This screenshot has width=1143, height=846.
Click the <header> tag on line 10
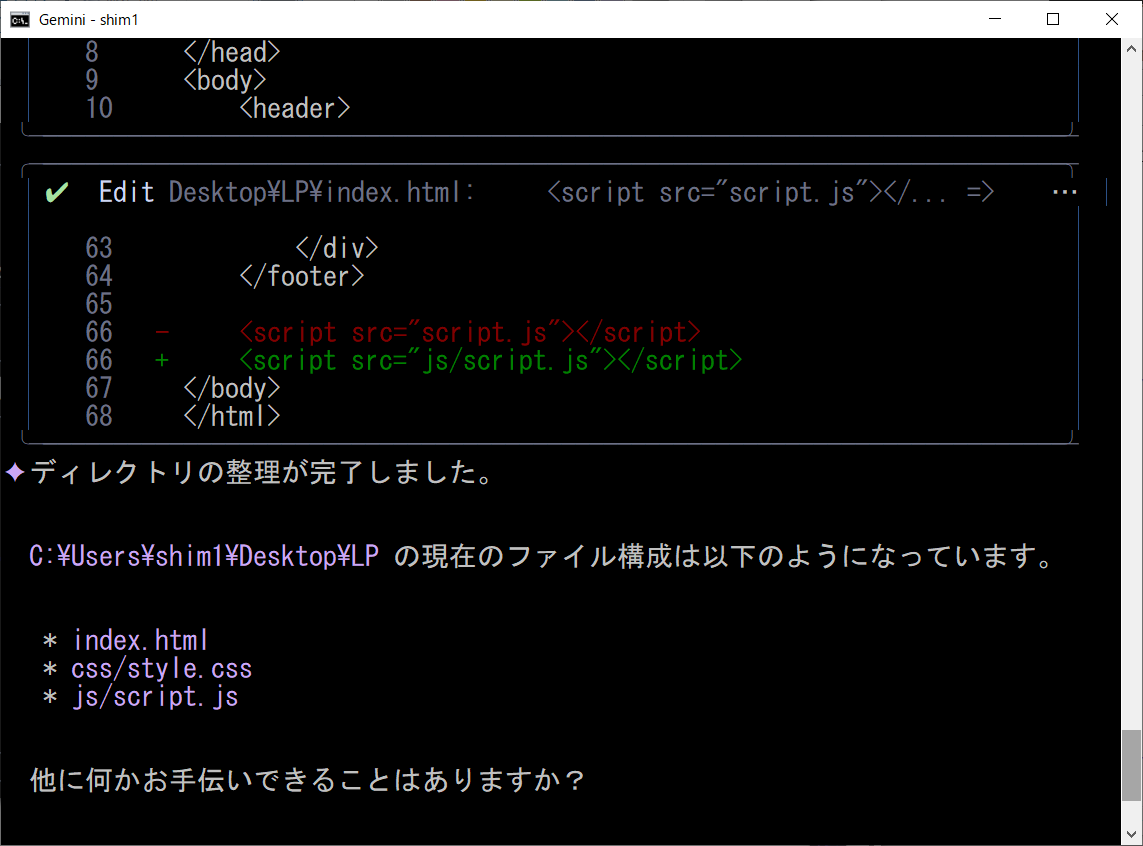[295, 109]
